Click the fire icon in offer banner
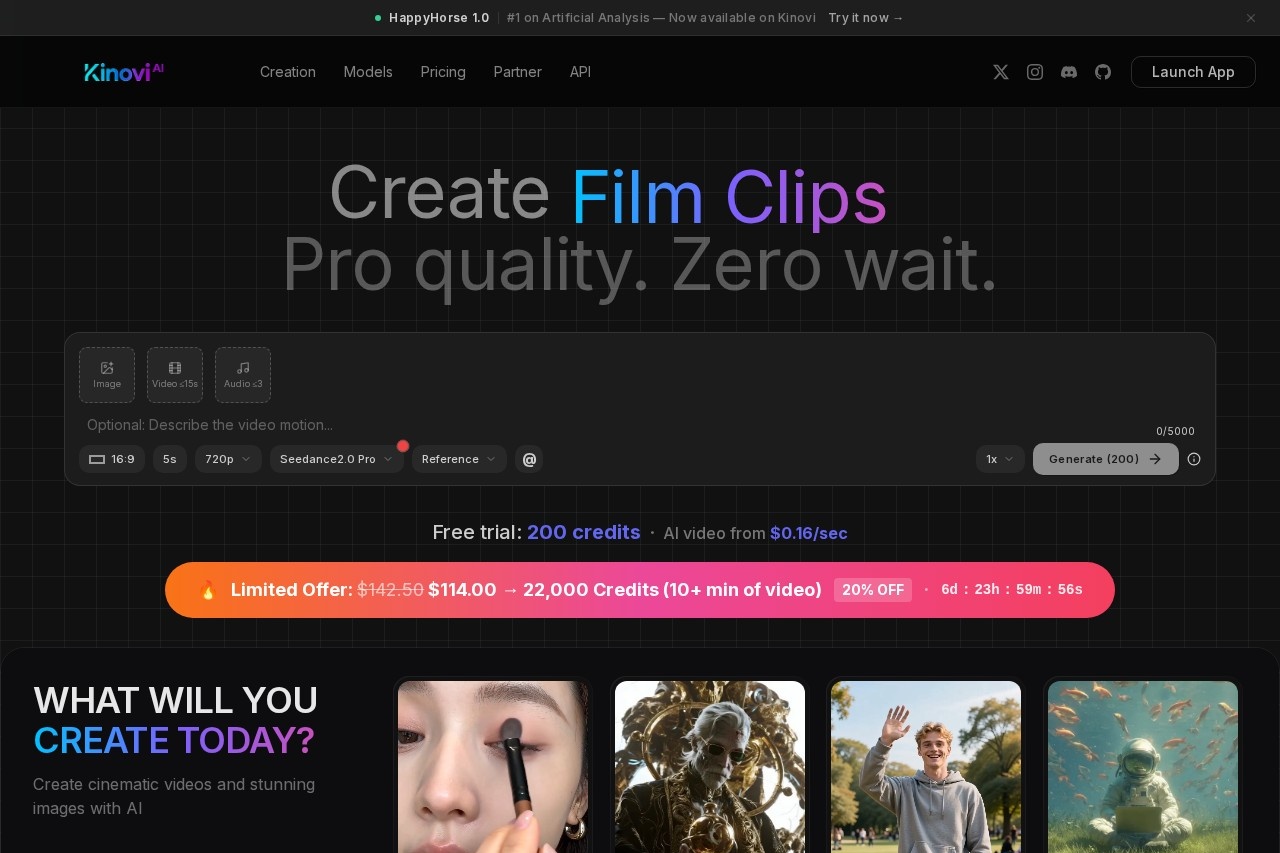The width and height of the screenshot is (1280, 853). [208, 590]
